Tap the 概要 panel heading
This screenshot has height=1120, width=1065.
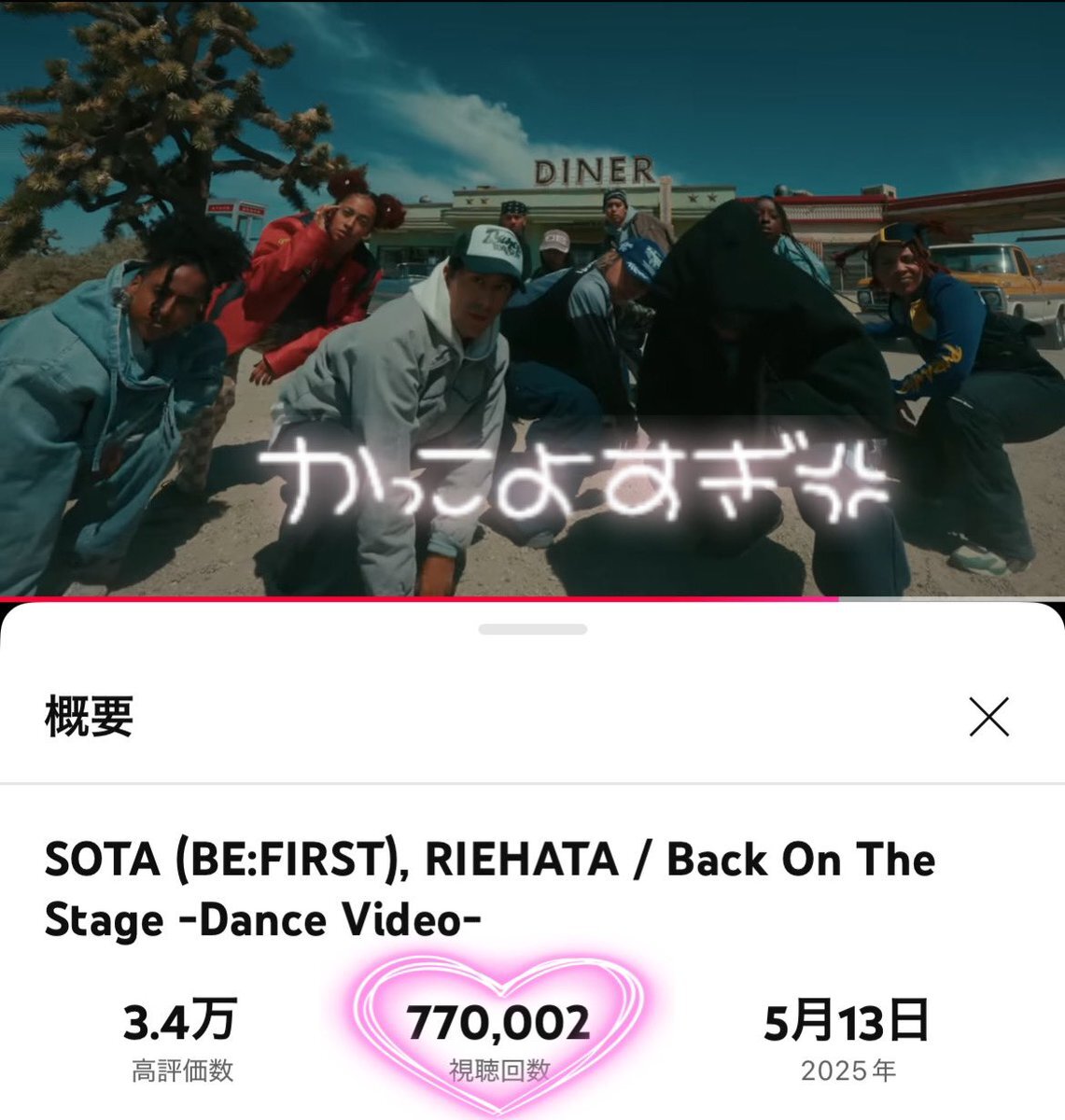coord(89,717)
